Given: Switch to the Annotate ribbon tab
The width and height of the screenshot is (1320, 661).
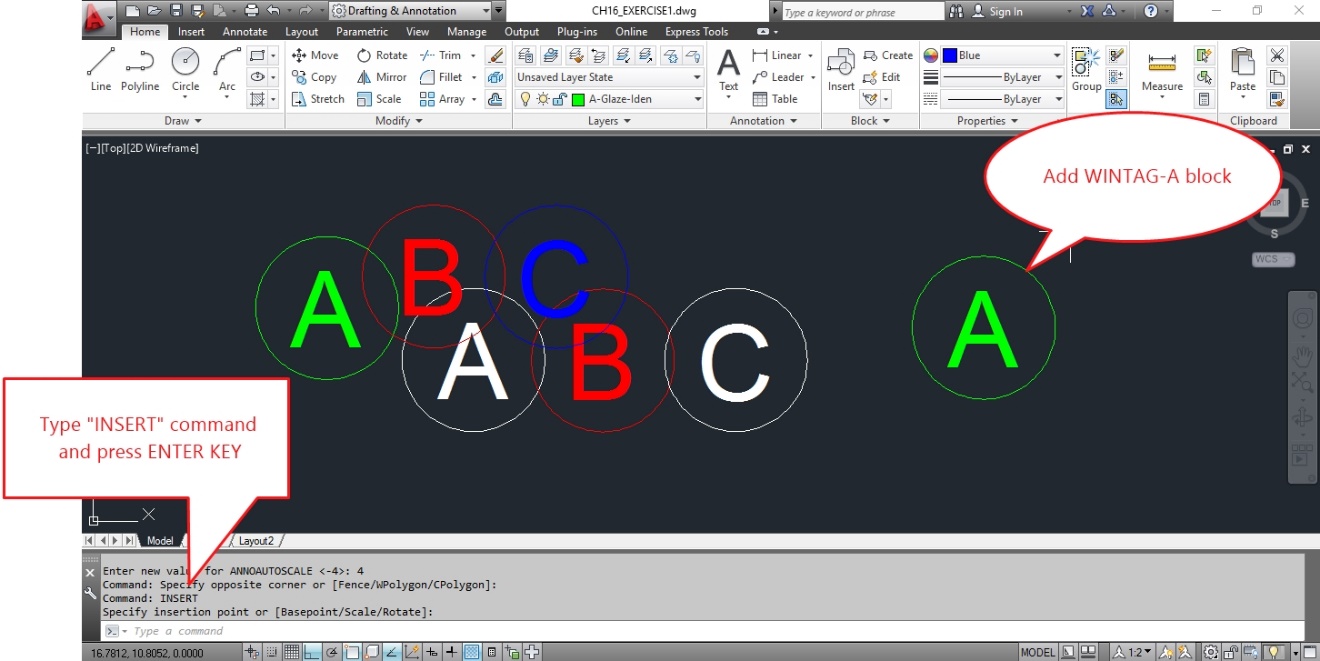Looking at the screenshot, I should [x=243, y=31].
